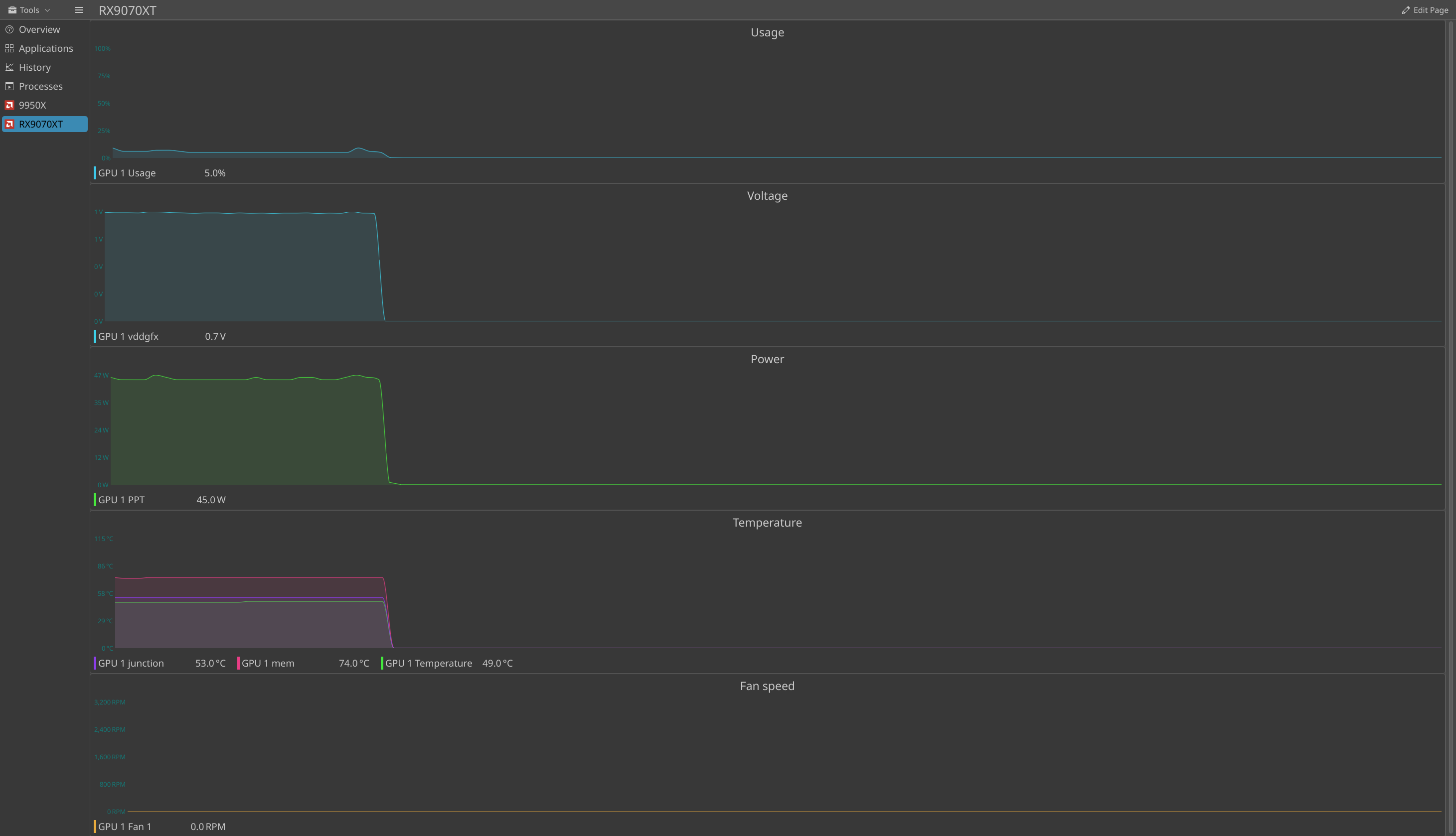This screenshot has width=1456, height=836.
Task: Click the Fan speed chart title
Action: click(767, 686)
